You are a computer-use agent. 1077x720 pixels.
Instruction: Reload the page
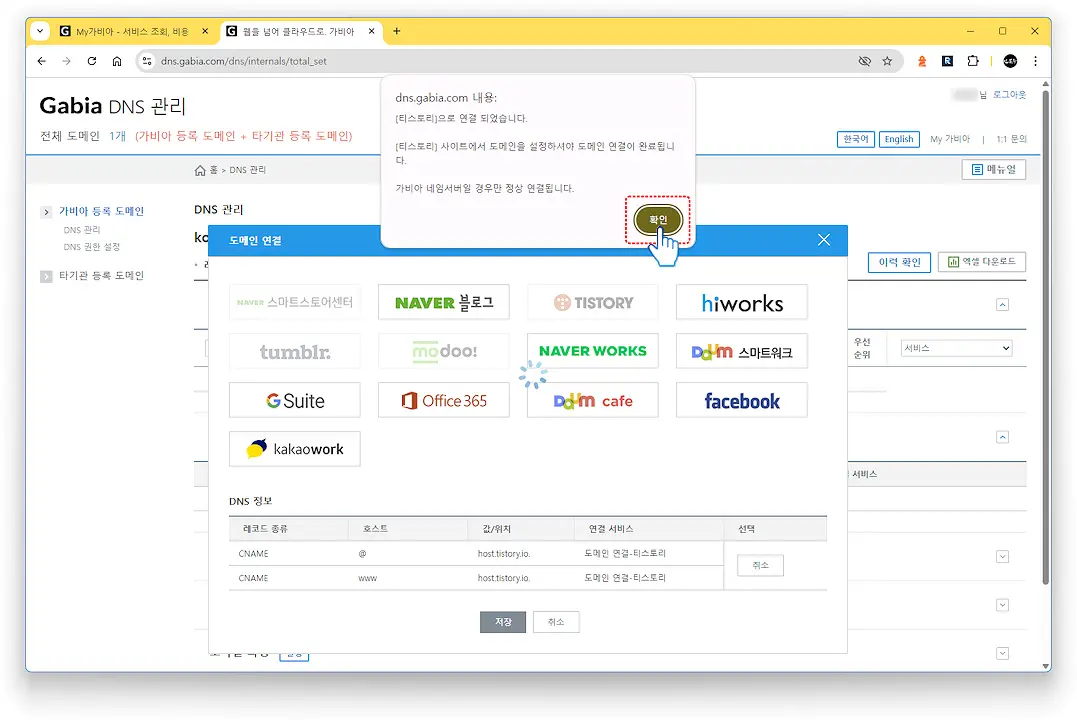tap(91, 61)
